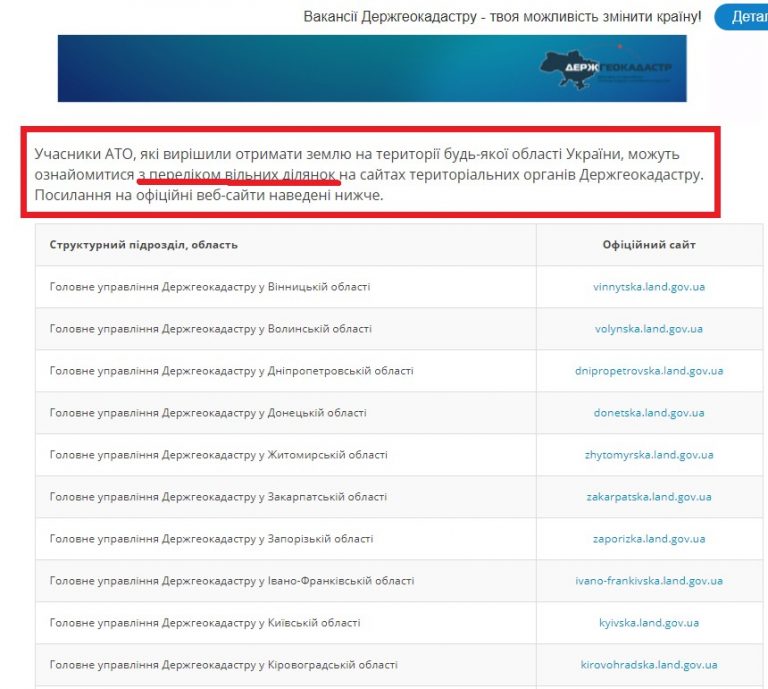Open the kirovohradska.land.gov.ua link
Image resolution: width=768 pixels, height=689 pixels.
[x=648, y=665]
